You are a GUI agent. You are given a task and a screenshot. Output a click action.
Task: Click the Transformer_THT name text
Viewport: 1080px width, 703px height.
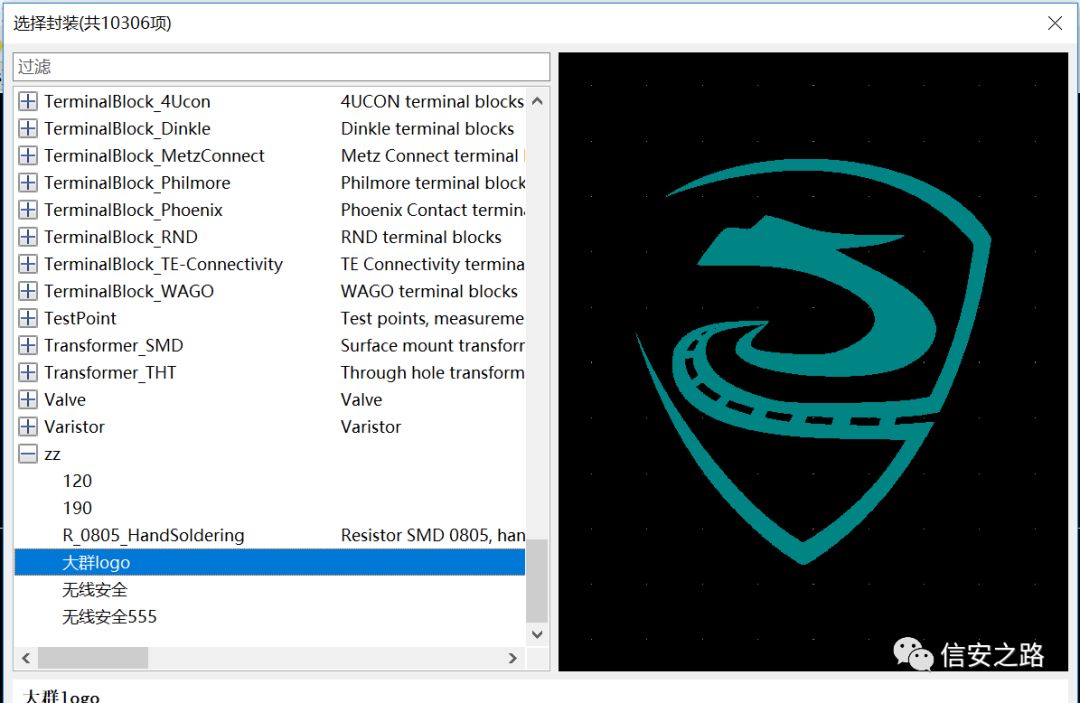point(110,373)
